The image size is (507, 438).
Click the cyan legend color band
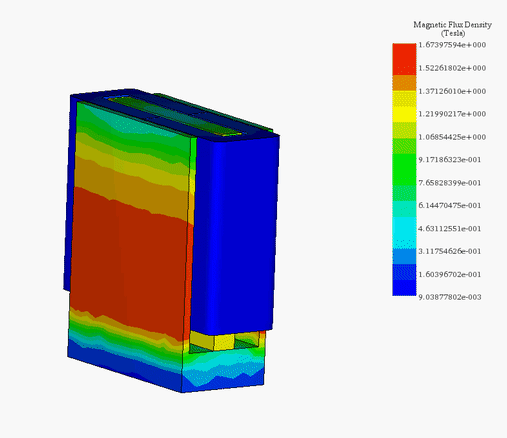pyautogui.click(x=404, y=233)
